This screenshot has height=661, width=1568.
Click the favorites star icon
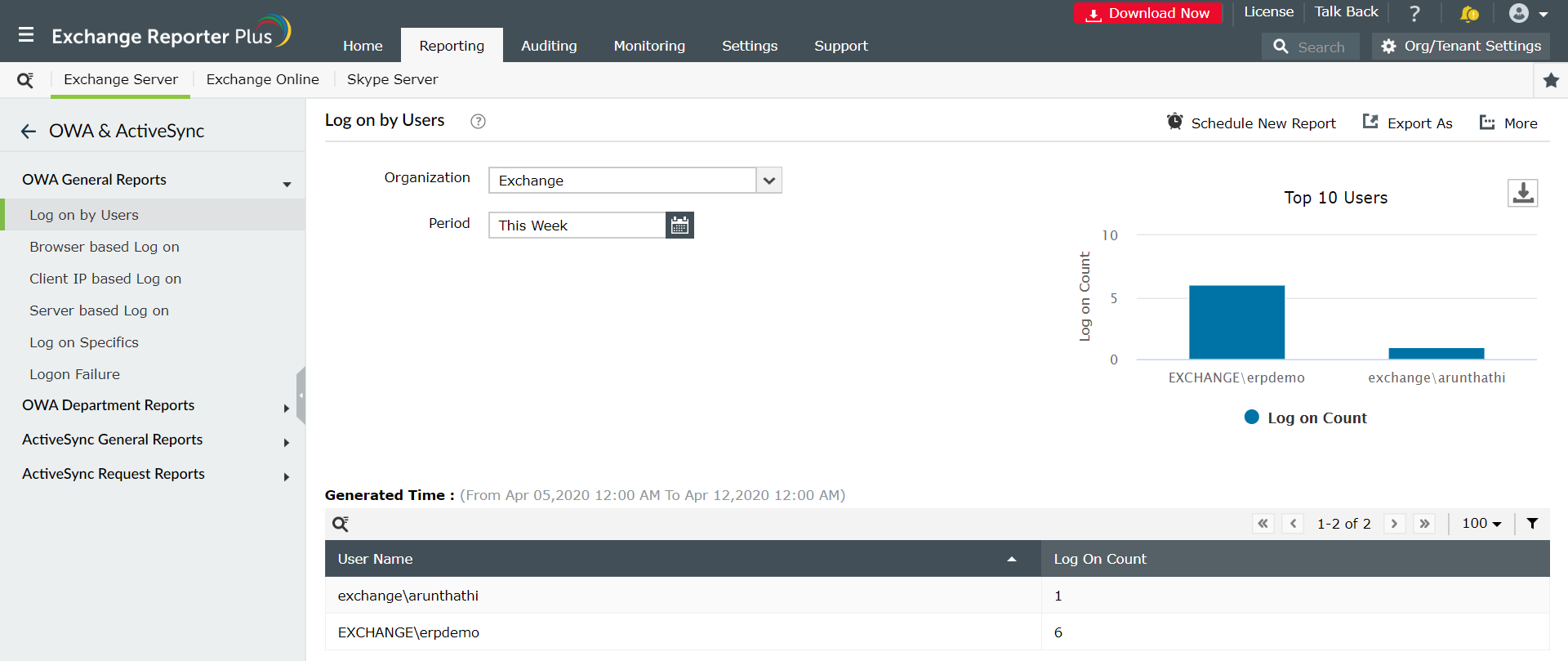[x=1551, y=80]
